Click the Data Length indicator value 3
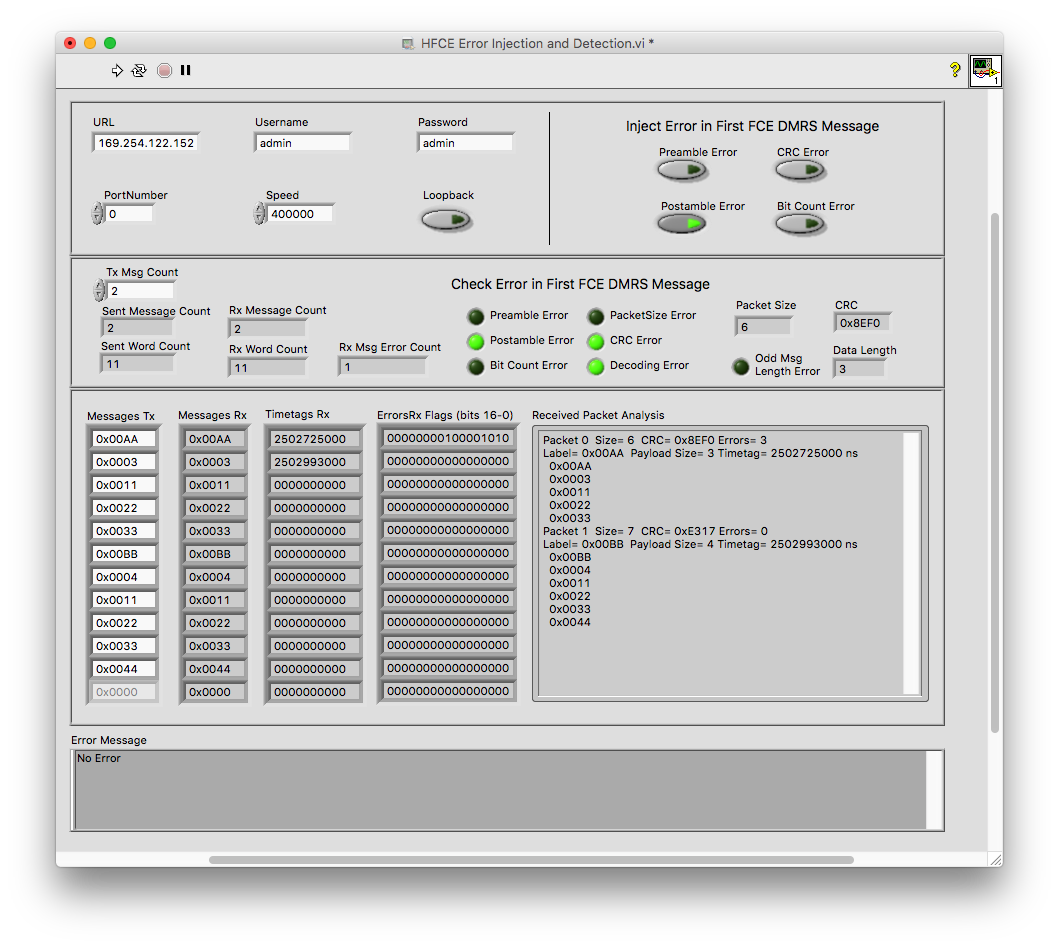 coord(858,369)
